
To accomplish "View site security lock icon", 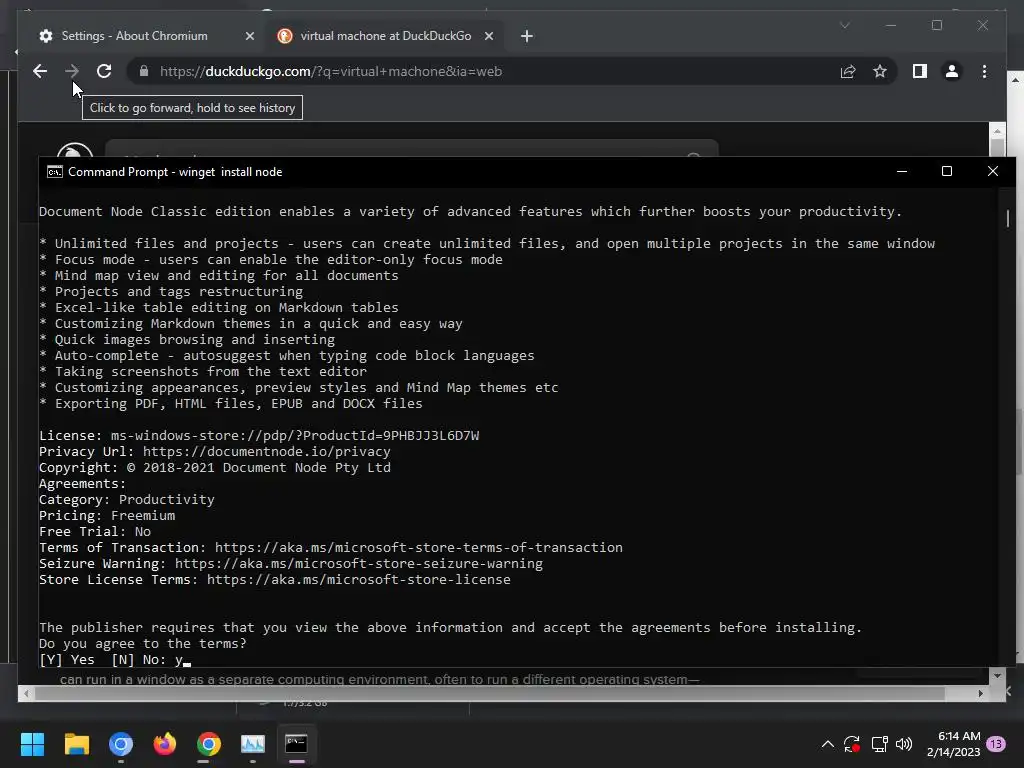I will pyautogui.click(x=144, y=71).
